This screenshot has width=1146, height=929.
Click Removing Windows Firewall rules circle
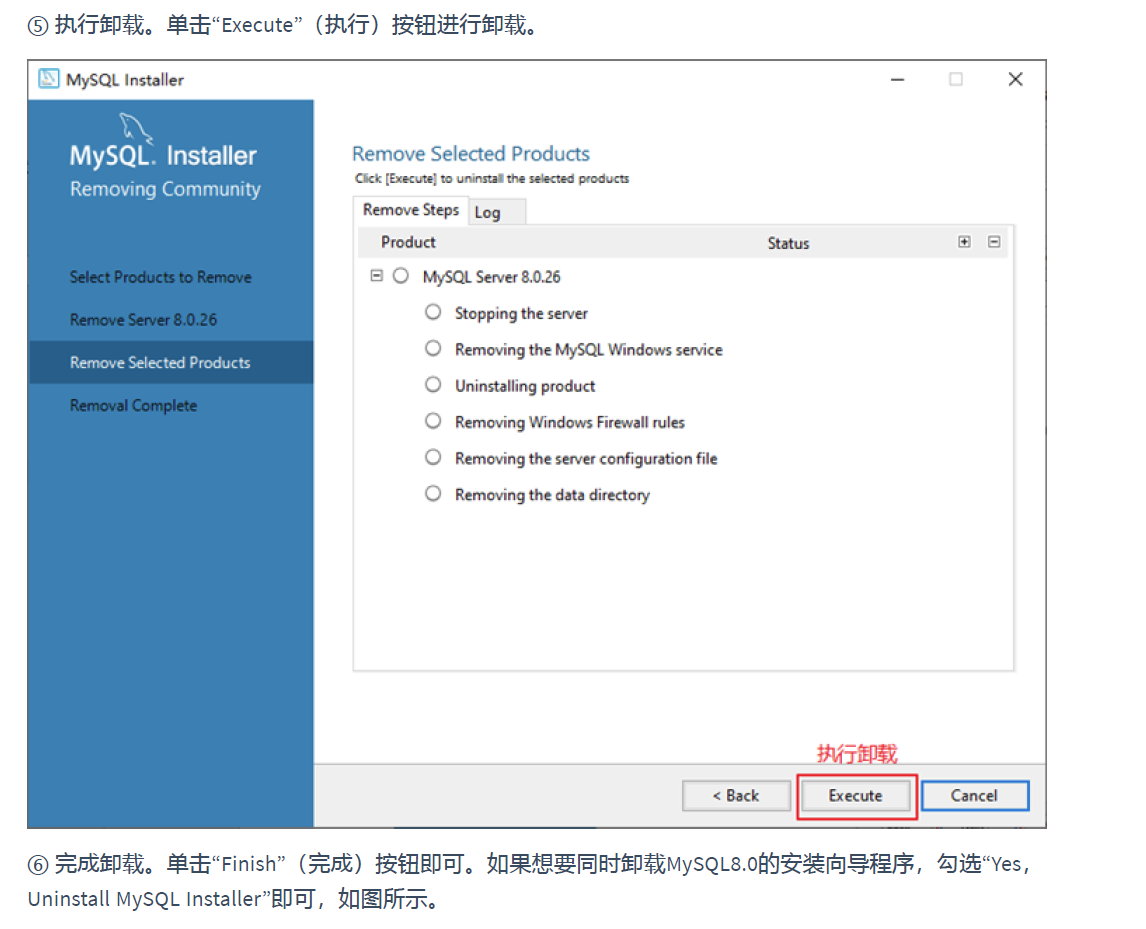tap(433, 421)
